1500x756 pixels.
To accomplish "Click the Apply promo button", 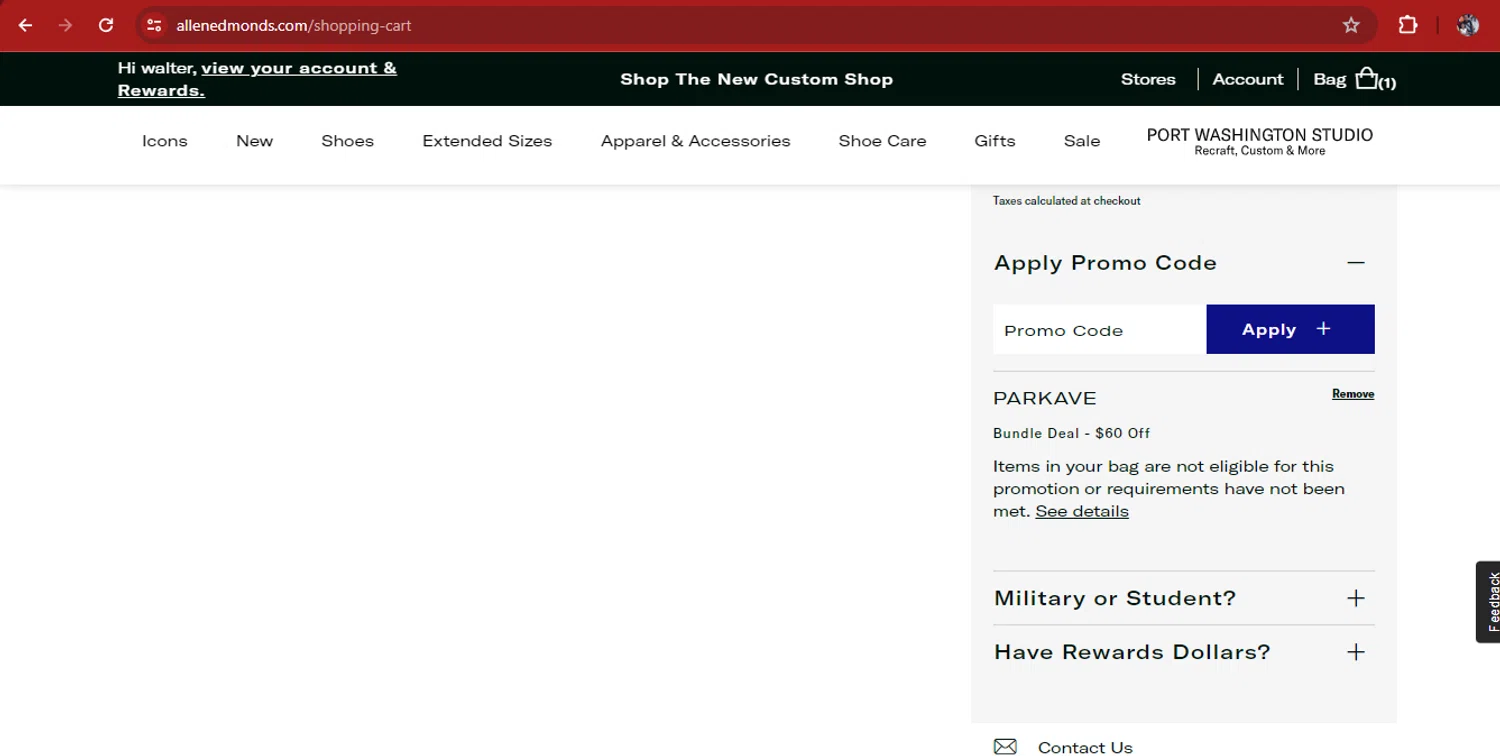I will (x=1290, y=330).
